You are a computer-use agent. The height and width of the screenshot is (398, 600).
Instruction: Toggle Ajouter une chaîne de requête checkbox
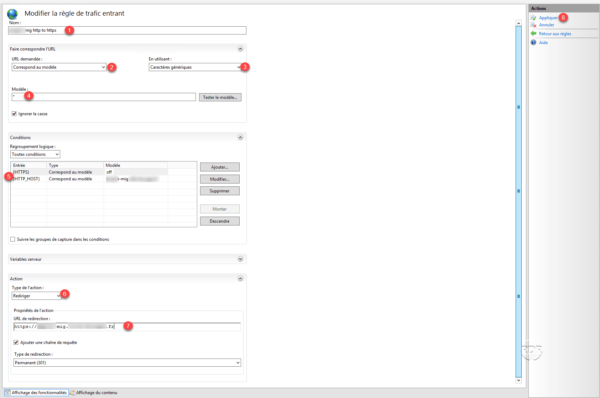[16, 343]
